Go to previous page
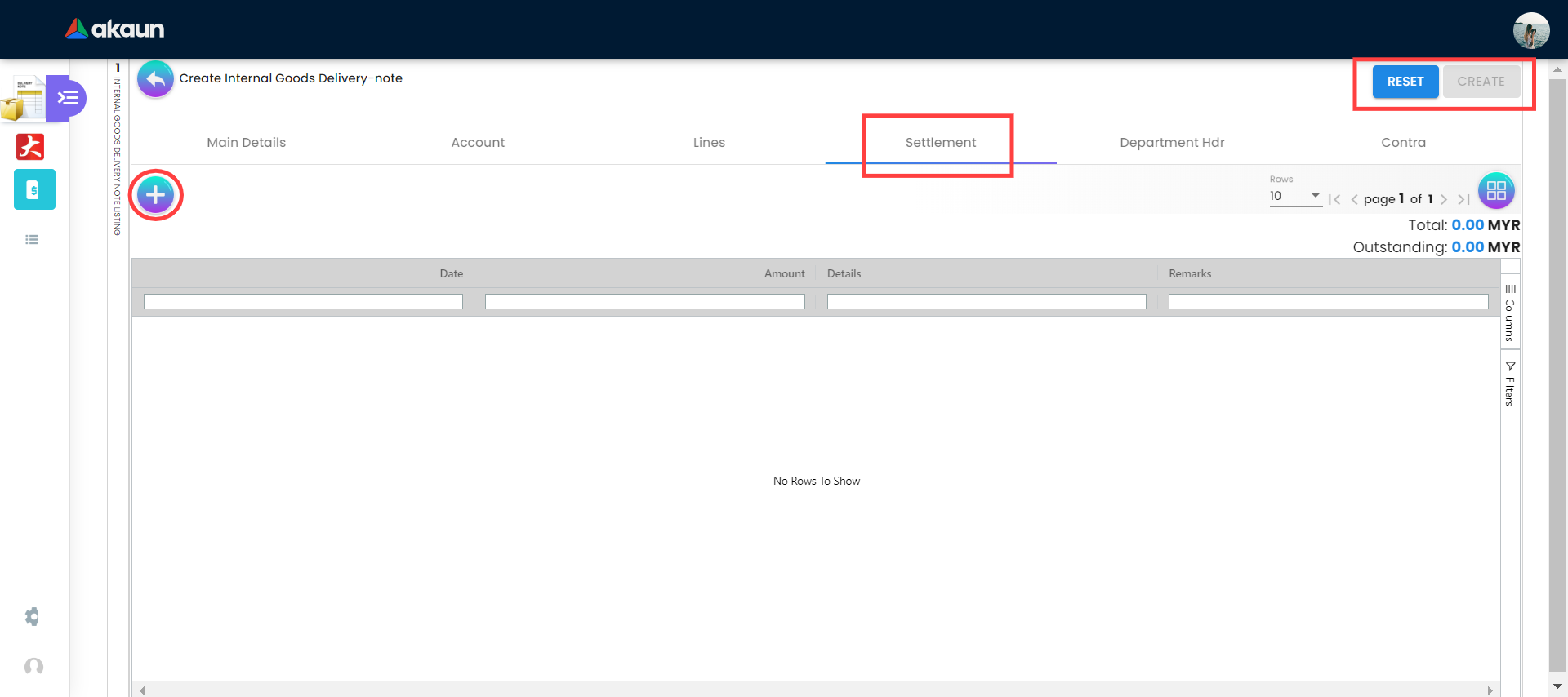Image resolution: width=1568 pixels, height=697 pixels. coord(1354,199)
